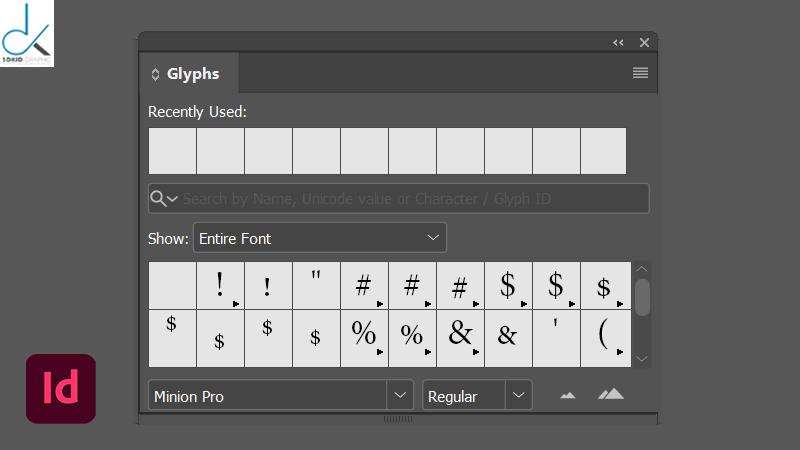Open the Show Entire Font dropdown
The width and height of the screenshot is (800, 450).
pyautogui.click(x=319, y=238)
